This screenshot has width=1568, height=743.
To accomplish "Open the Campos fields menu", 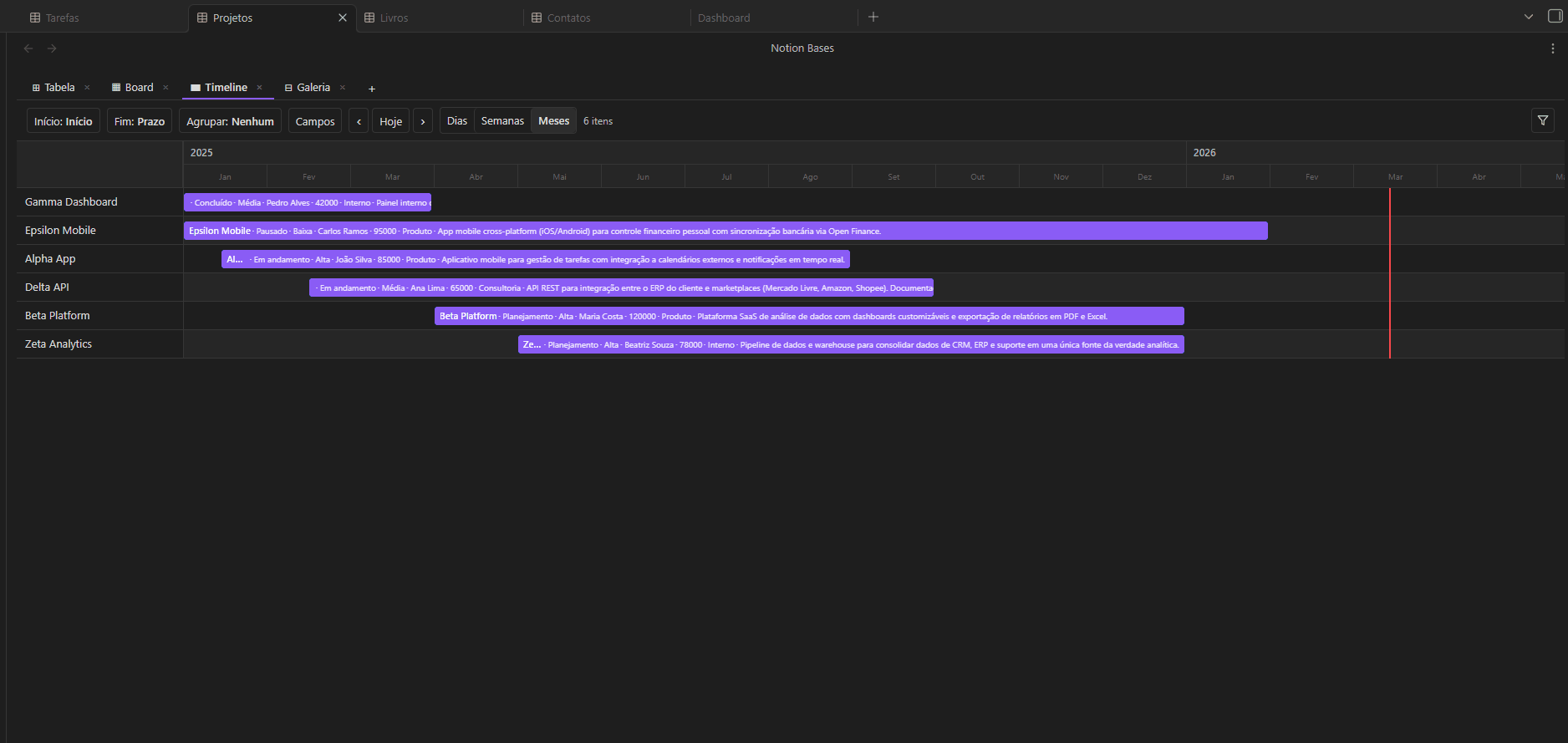I will click(x=315, y=121).
